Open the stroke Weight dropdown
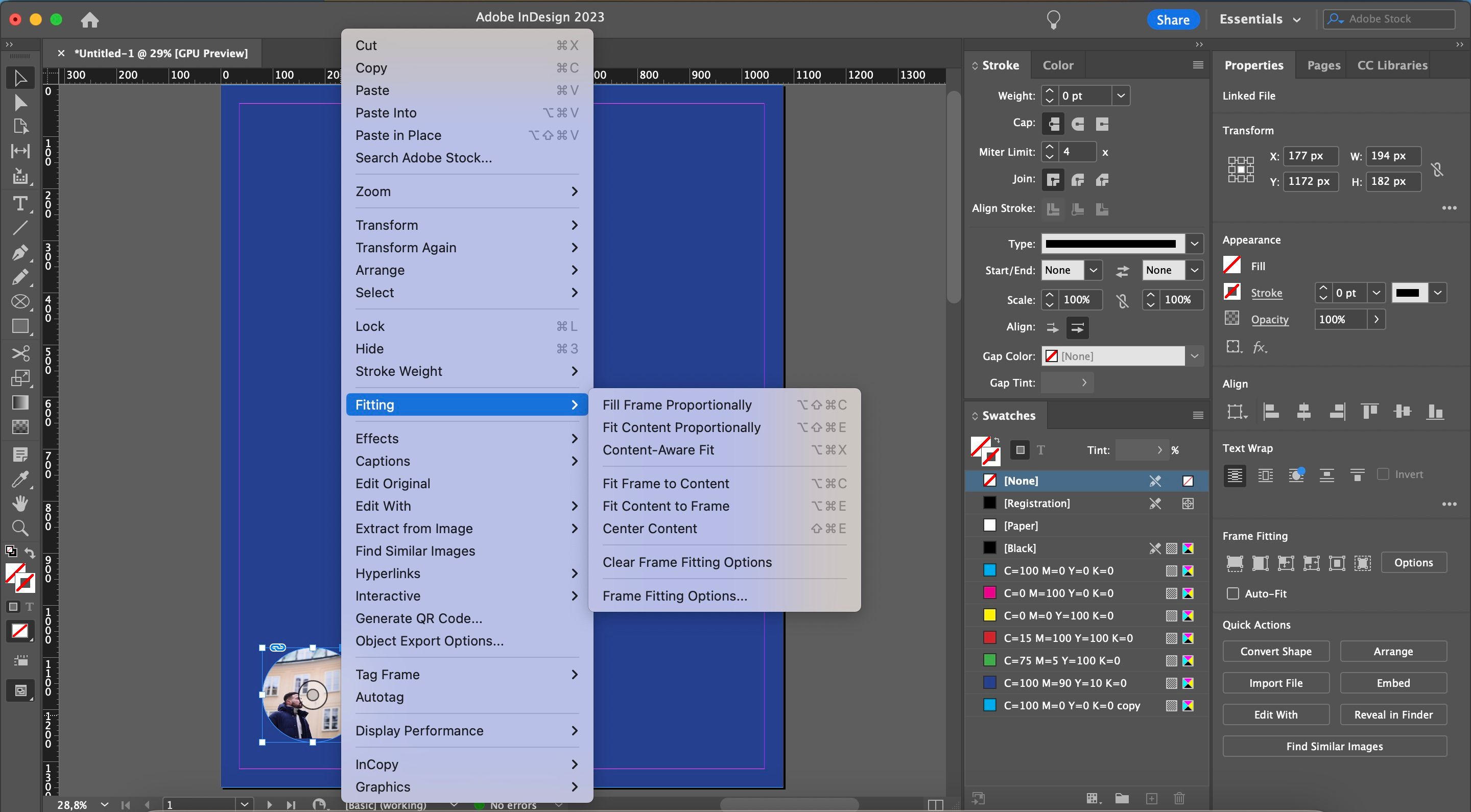The width and height of the screenshot is (1471, 812). point(1122,95)
